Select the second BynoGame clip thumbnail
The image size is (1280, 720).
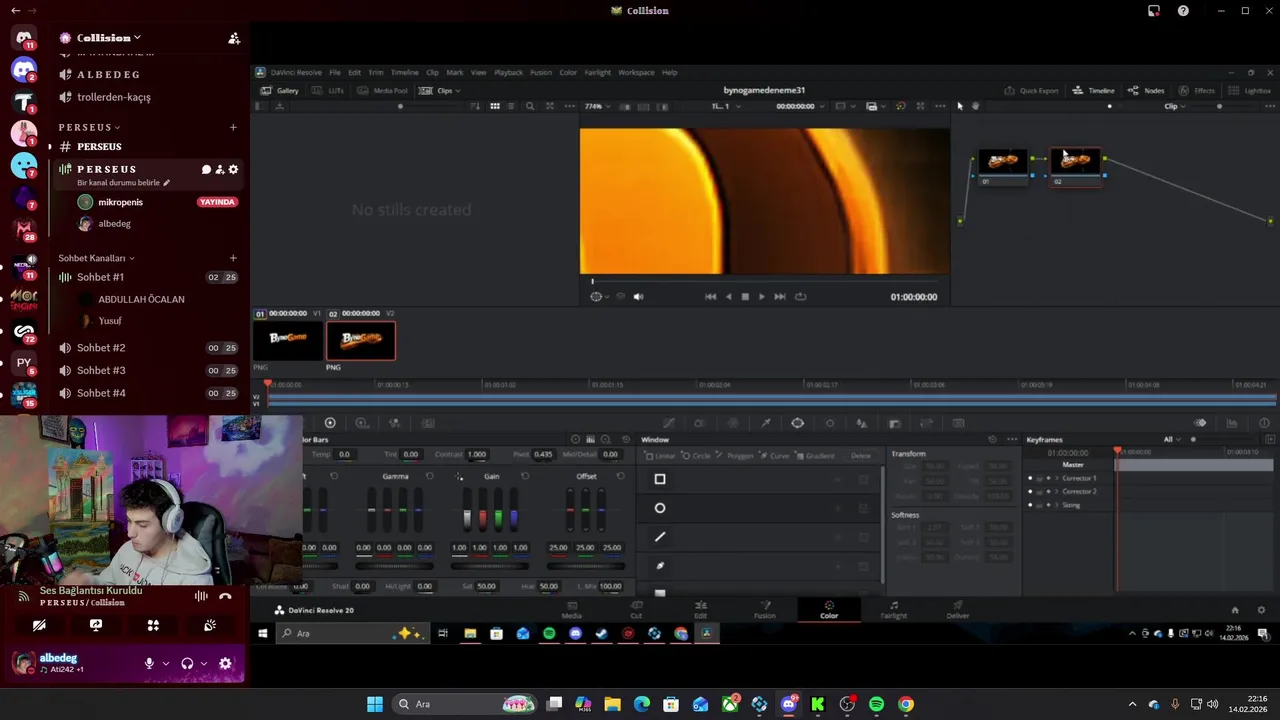coord(361,340)
